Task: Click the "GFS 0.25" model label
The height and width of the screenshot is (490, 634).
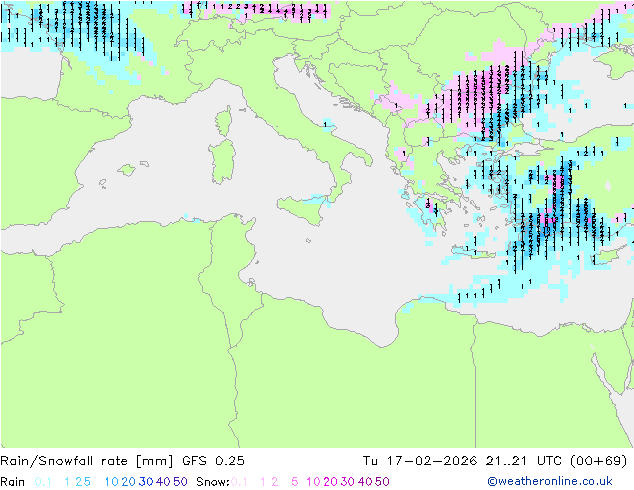Action: [213, 461]
